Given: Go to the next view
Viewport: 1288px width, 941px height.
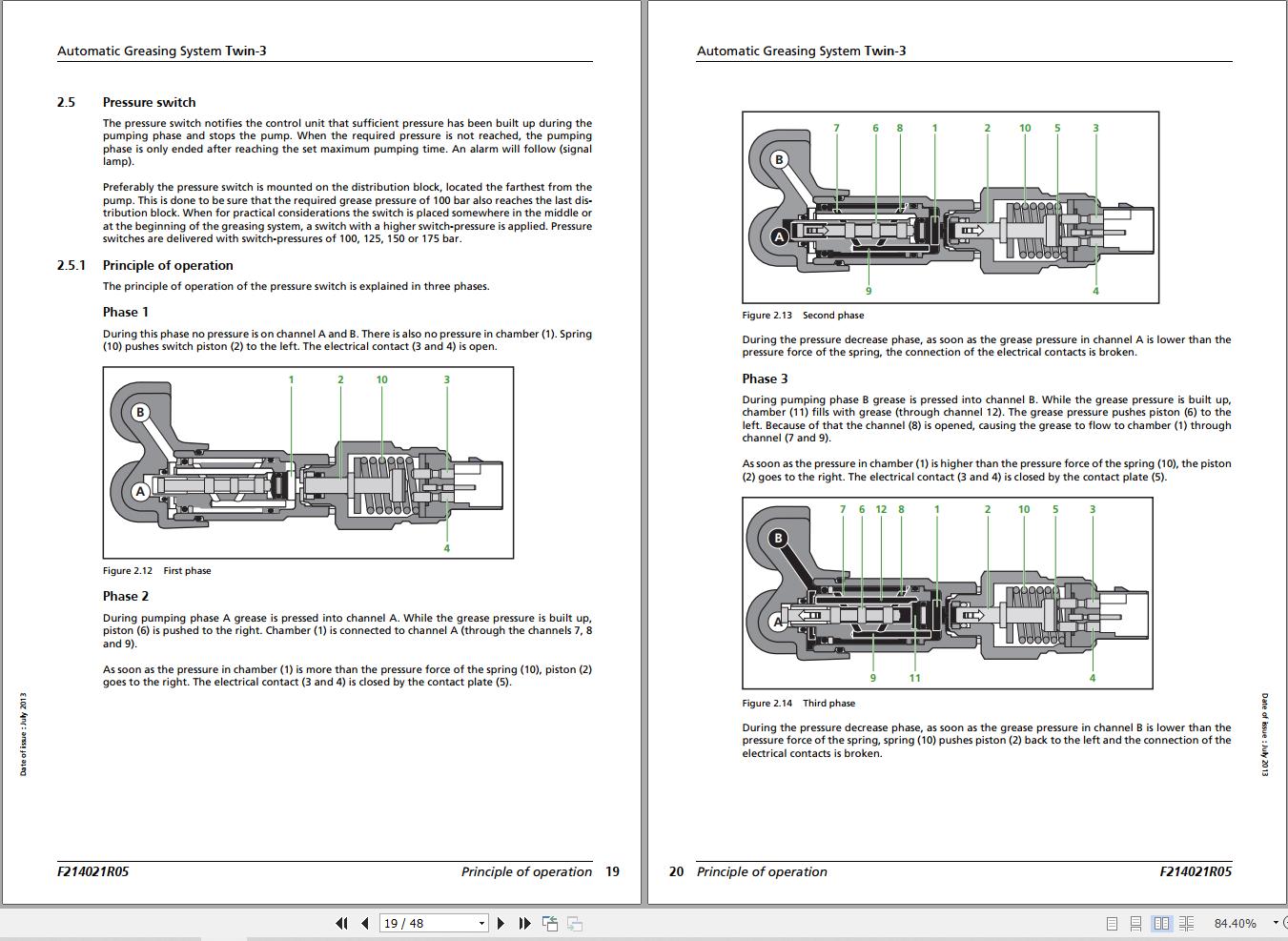Looking at the screenshot, I should [x=575, y=923].
